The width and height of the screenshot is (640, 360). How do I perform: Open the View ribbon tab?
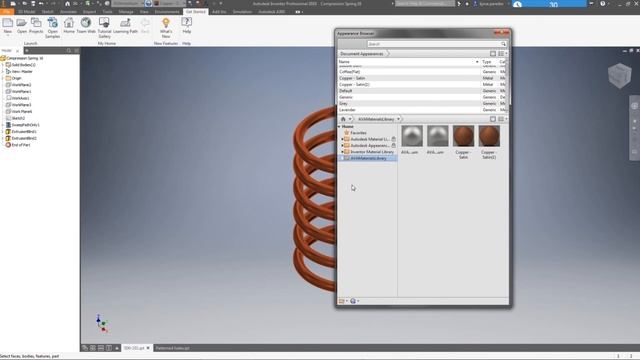click(144, 12)
